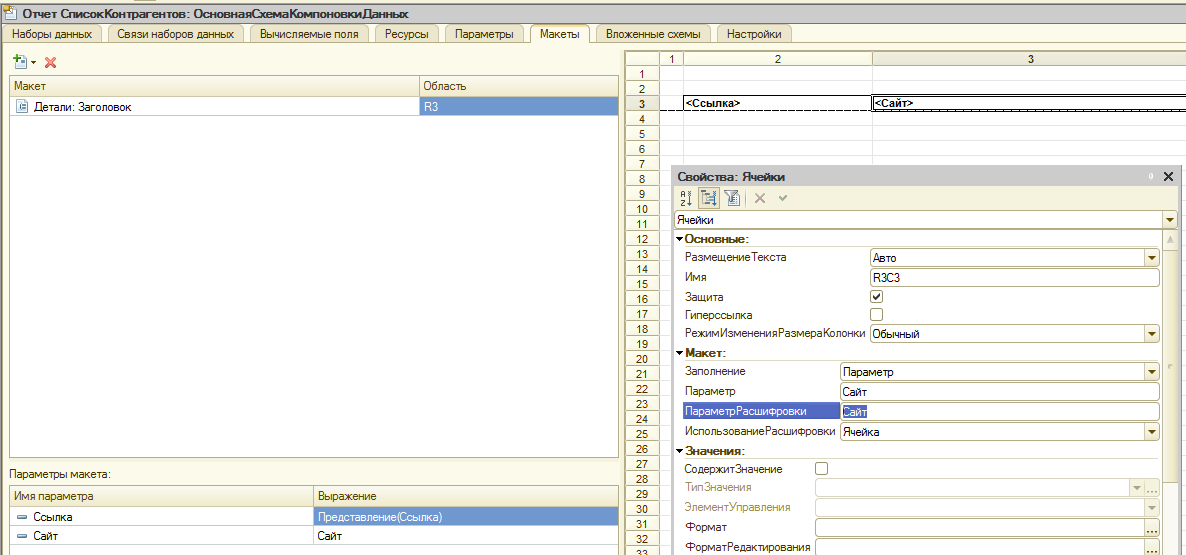Click the scroll-up arrow in the properties panel

click(x=1171, y=240)
